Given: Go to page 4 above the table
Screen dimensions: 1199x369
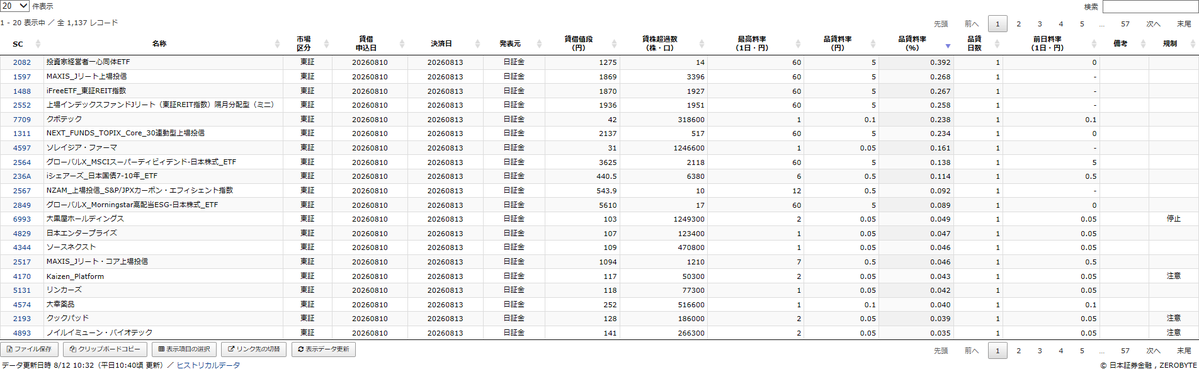Looking at the screenshot, I should (x=1061, y=24).
